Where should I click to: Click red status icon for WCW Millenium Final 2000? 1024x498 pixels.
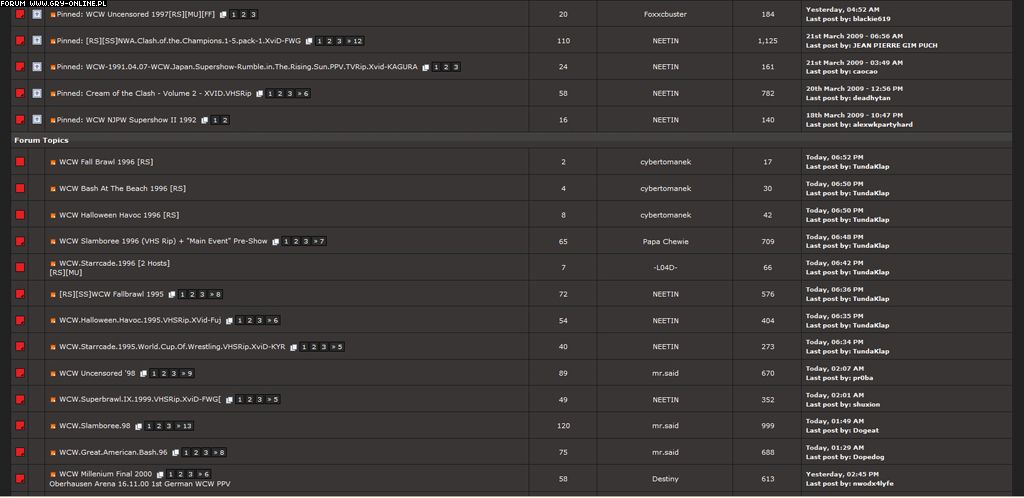(20, 479)
